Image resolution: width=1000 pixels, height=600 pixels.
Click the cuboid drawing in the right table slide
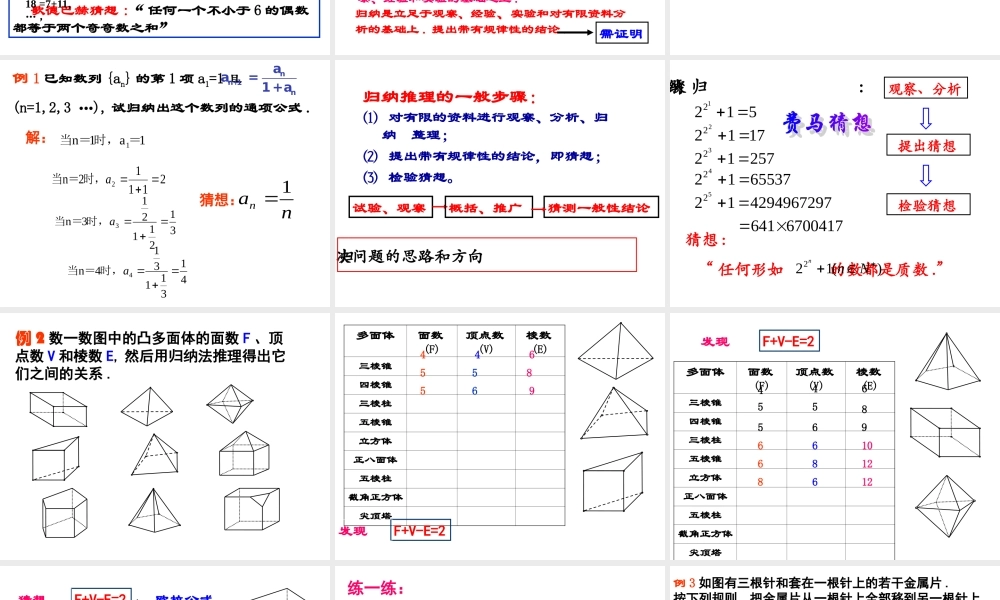pos(945,432)
